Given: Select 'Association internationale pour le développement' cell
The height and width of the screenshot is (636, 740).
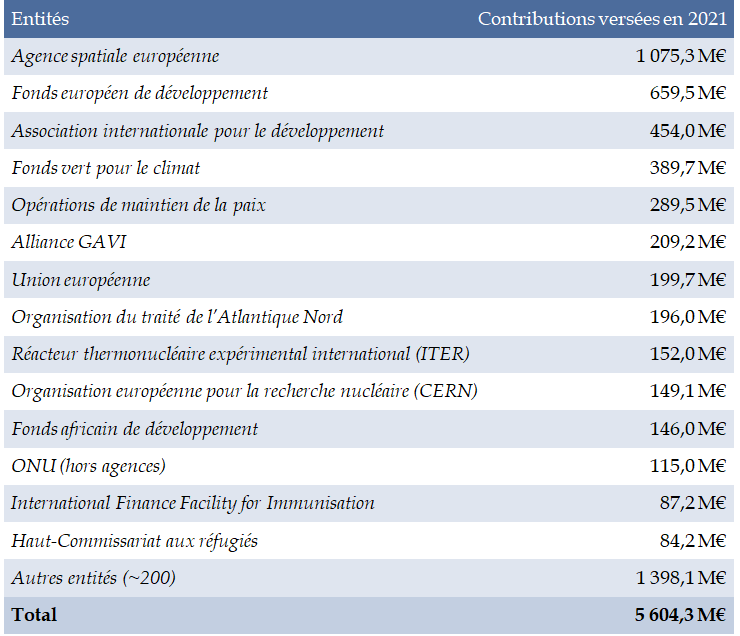Looking at the screenshot, I should (197, 131).
